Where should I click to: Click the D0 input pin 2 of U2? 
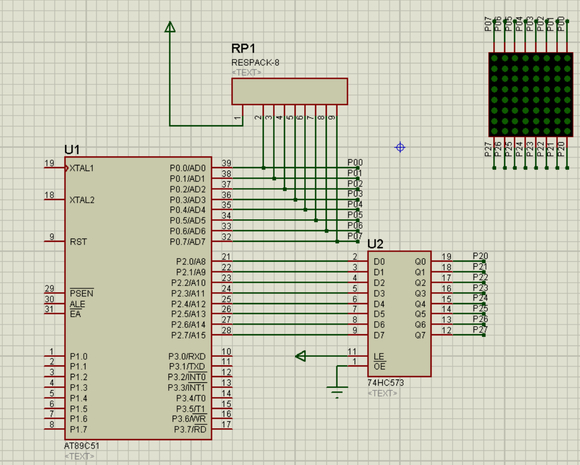[x=358, y=261]
